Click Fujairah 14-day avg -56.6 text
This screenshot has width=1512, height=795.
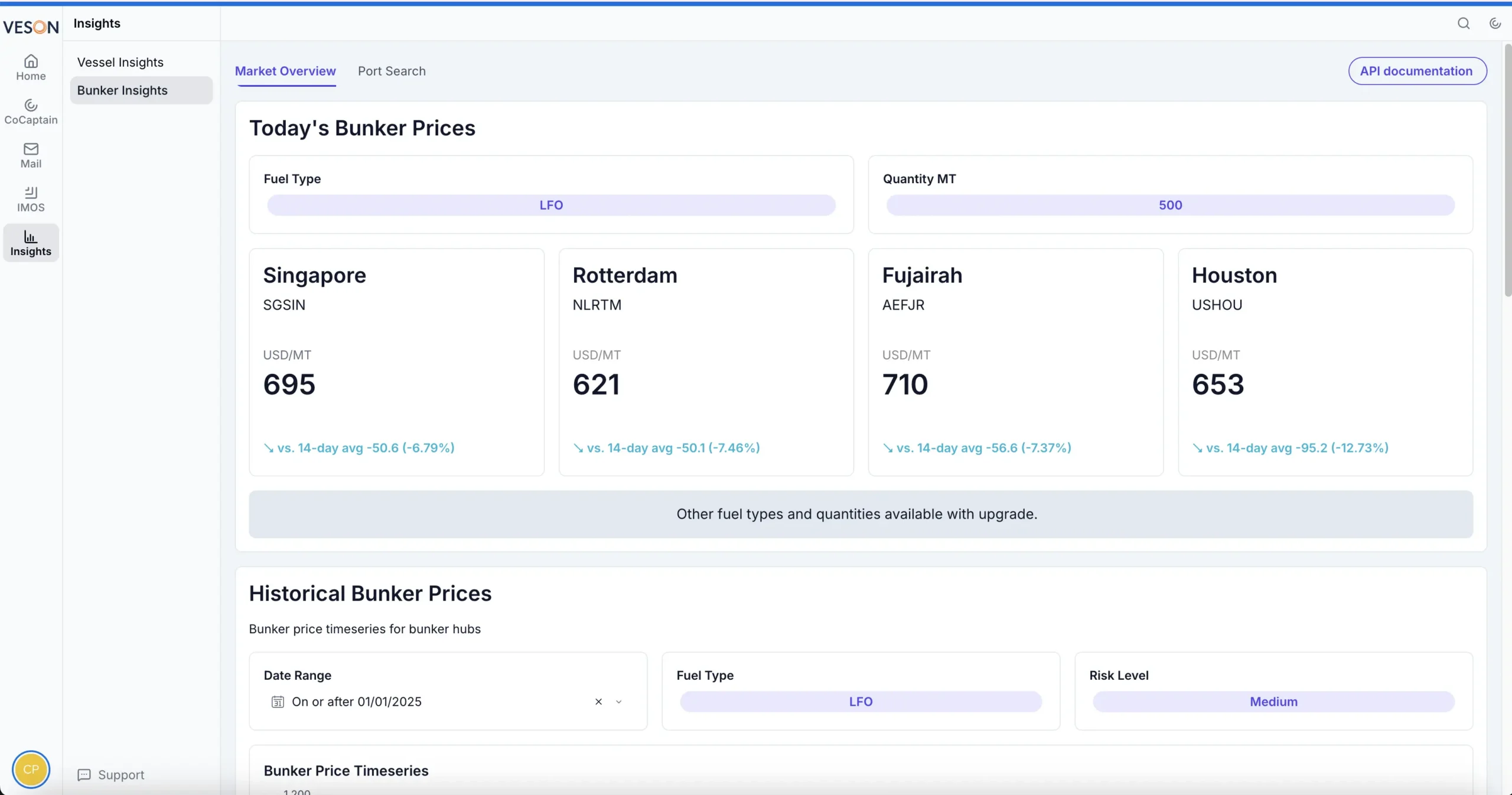977,448
